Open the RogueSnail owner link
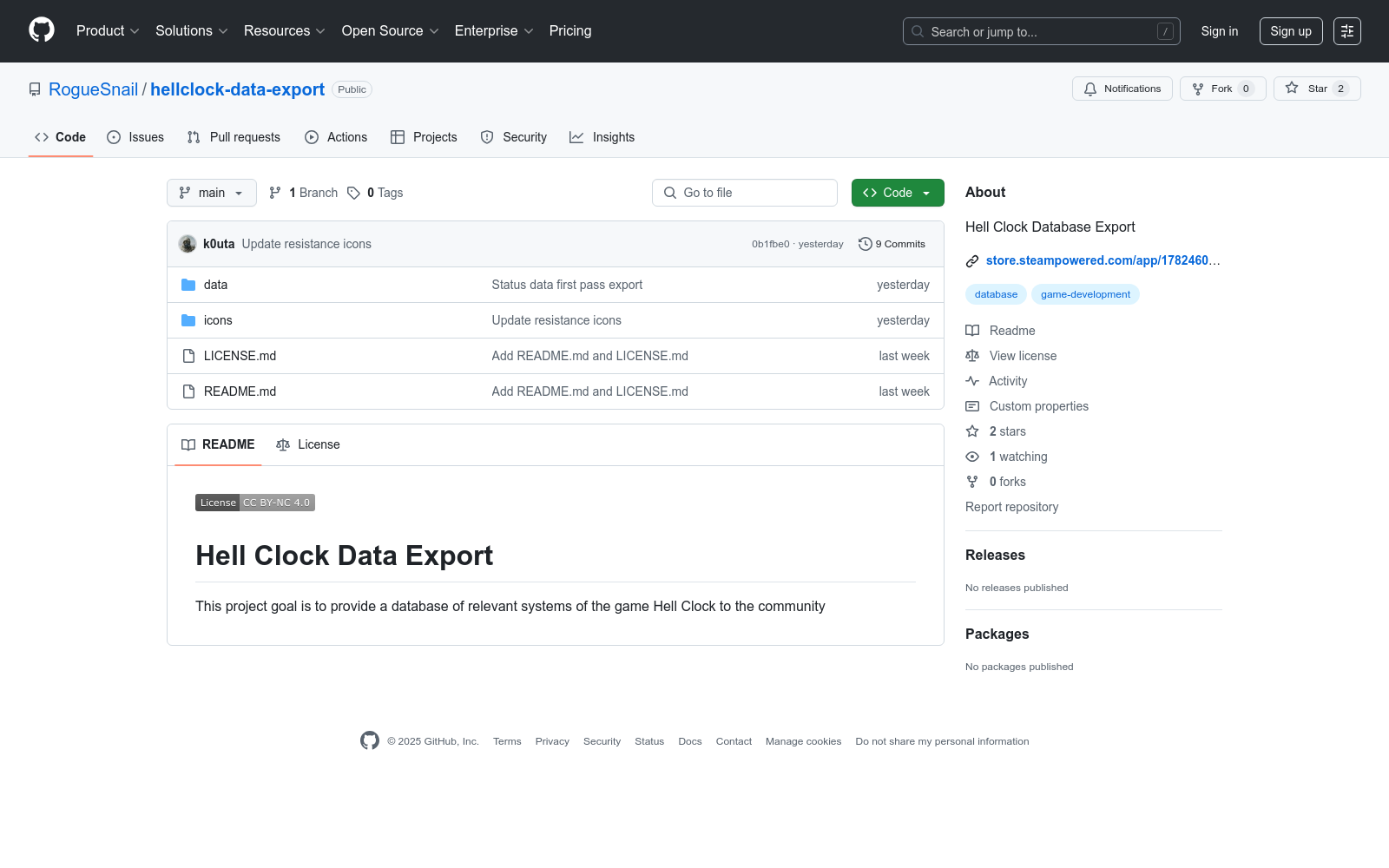This screenshot has width=1389, height=868. pyautogui.click(x=93, y=89)
